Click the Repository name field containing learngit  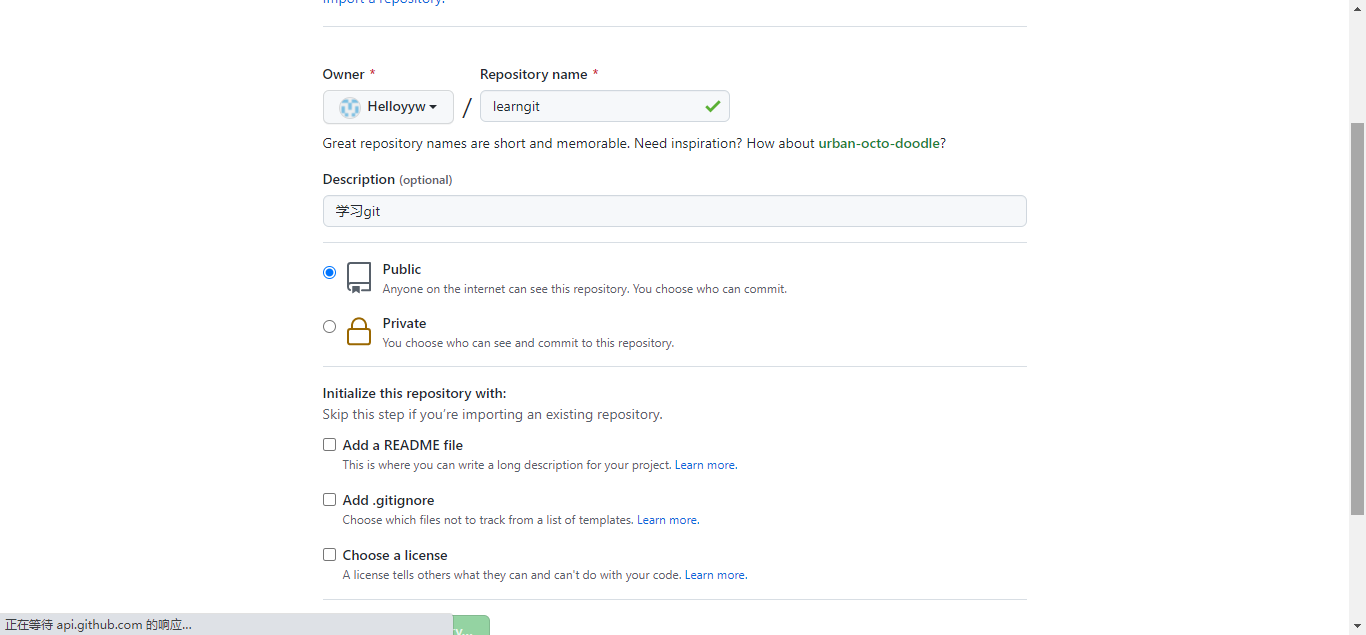pyautogui.click(x=604, y=106)
